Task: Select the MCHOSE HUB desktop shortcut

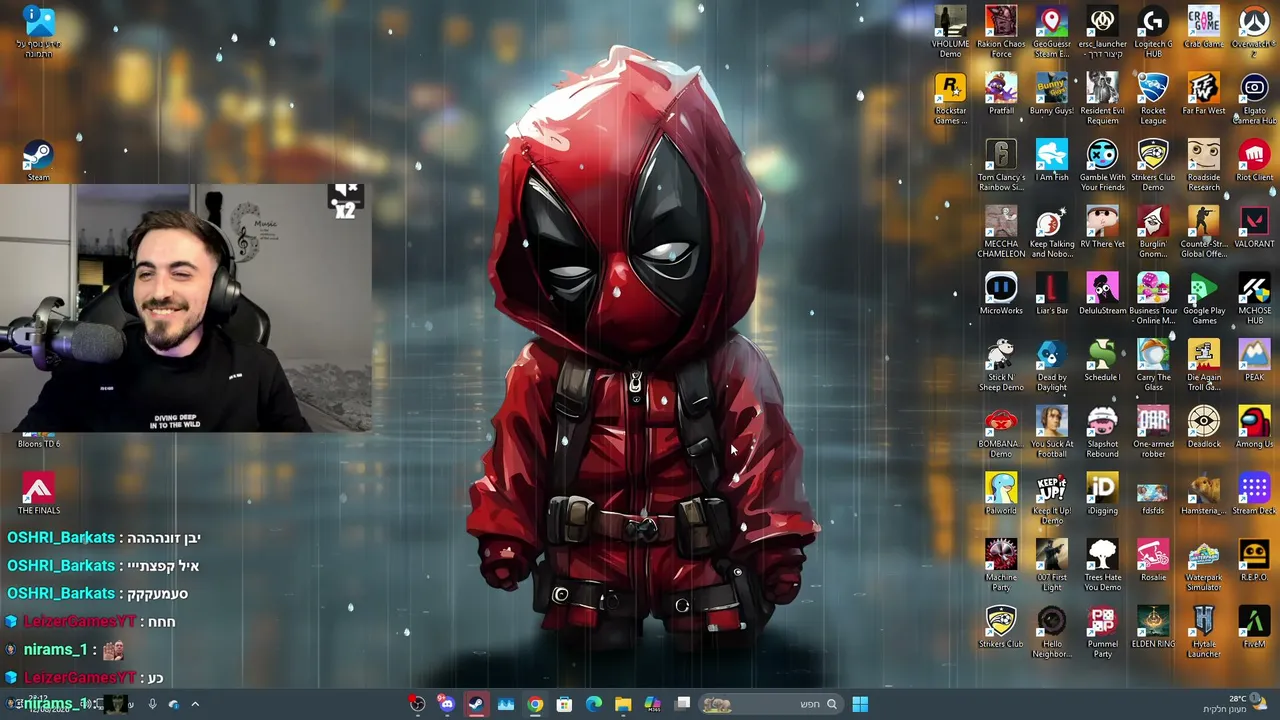Action: tap(1254, 298)
